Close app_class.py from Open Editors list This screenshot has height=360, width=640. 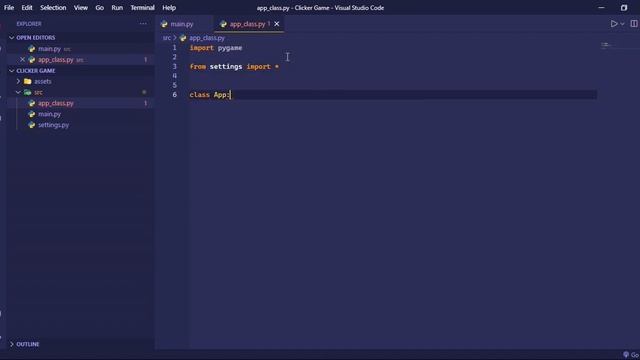[22, 60]
